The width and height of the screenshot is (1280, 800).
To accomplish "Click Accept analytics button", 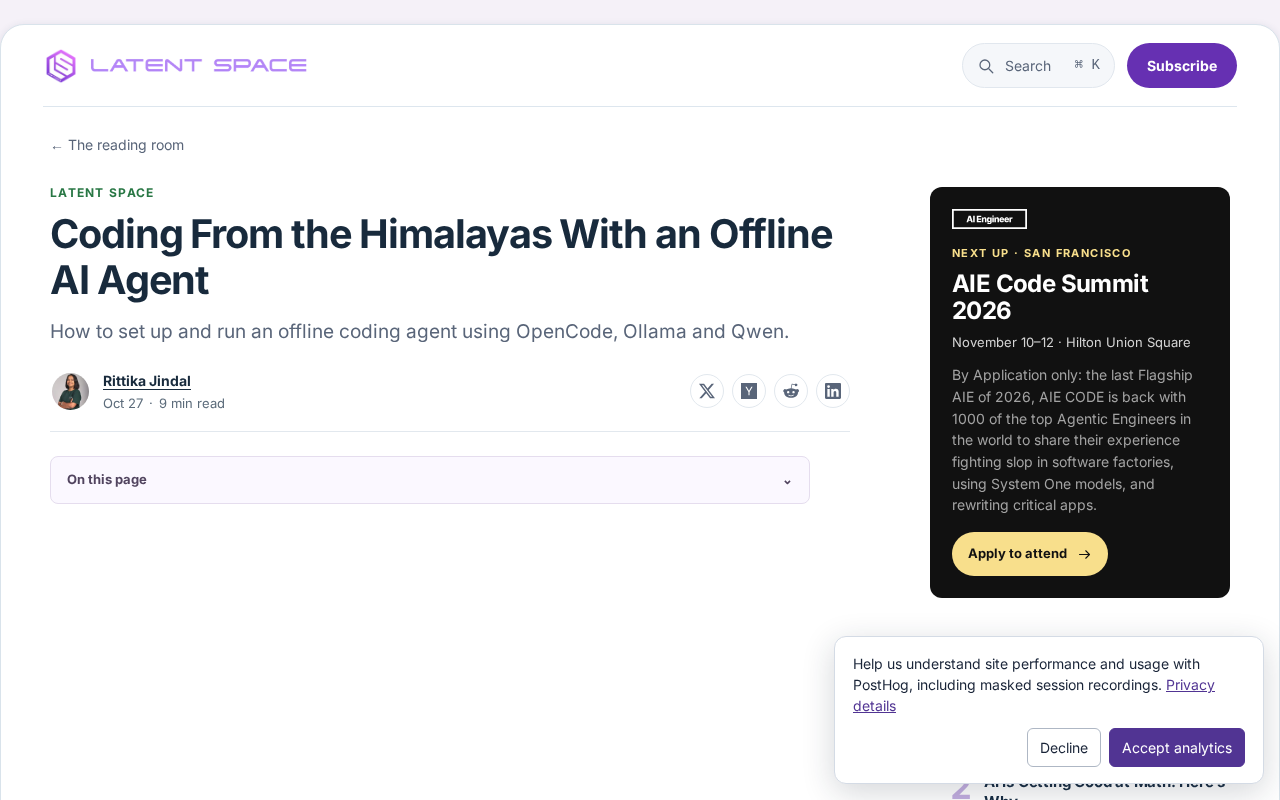I will tap(1177, 748).
